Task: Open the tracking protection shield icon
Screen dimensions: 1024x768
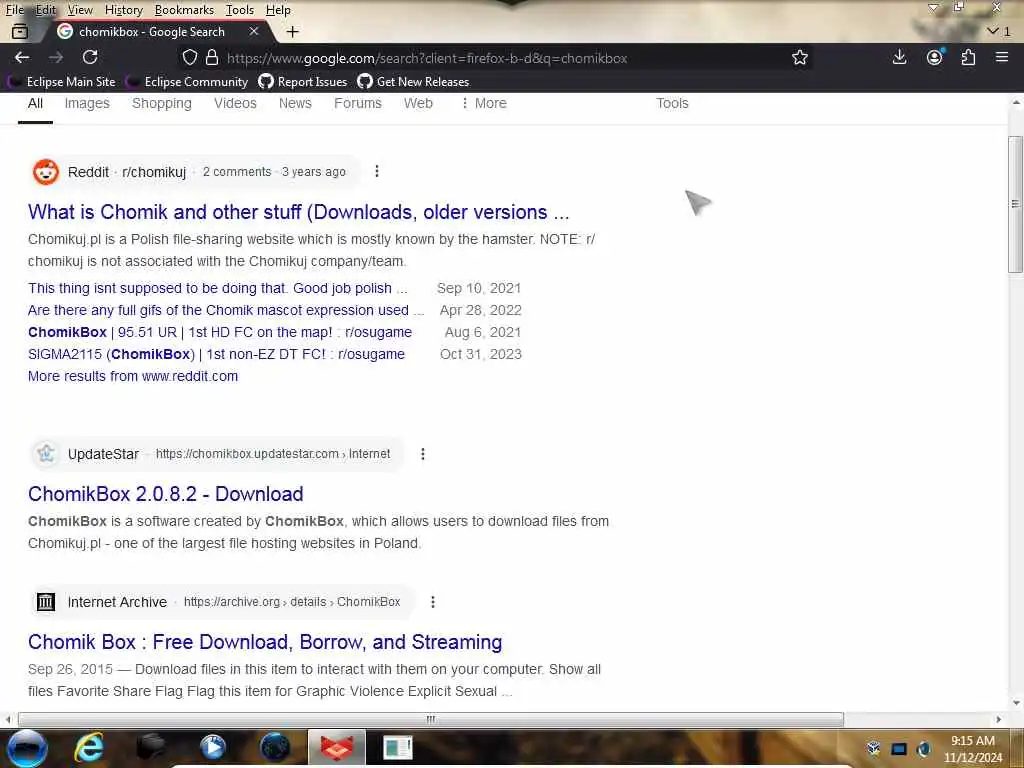Action: [189, 57]
